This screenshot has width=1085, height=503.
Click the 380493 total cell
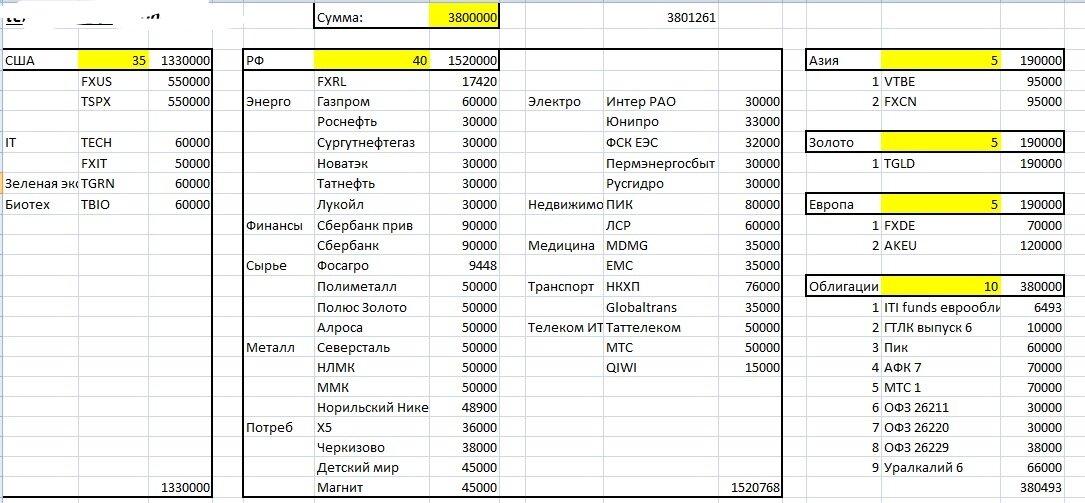point(1032,488)
